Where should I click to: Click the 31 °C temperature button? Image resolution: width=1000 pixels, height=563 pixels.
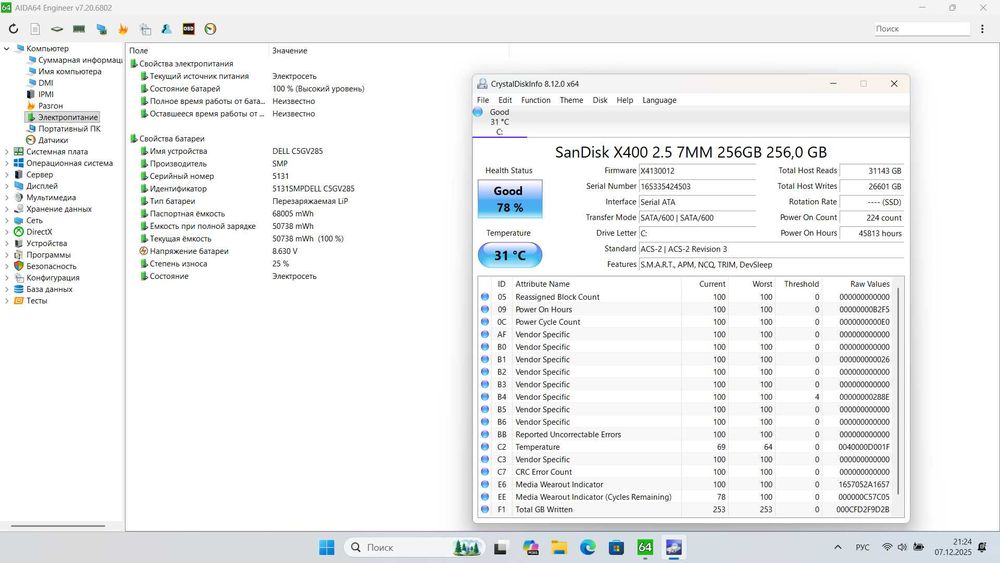click(x=510, y=255)
